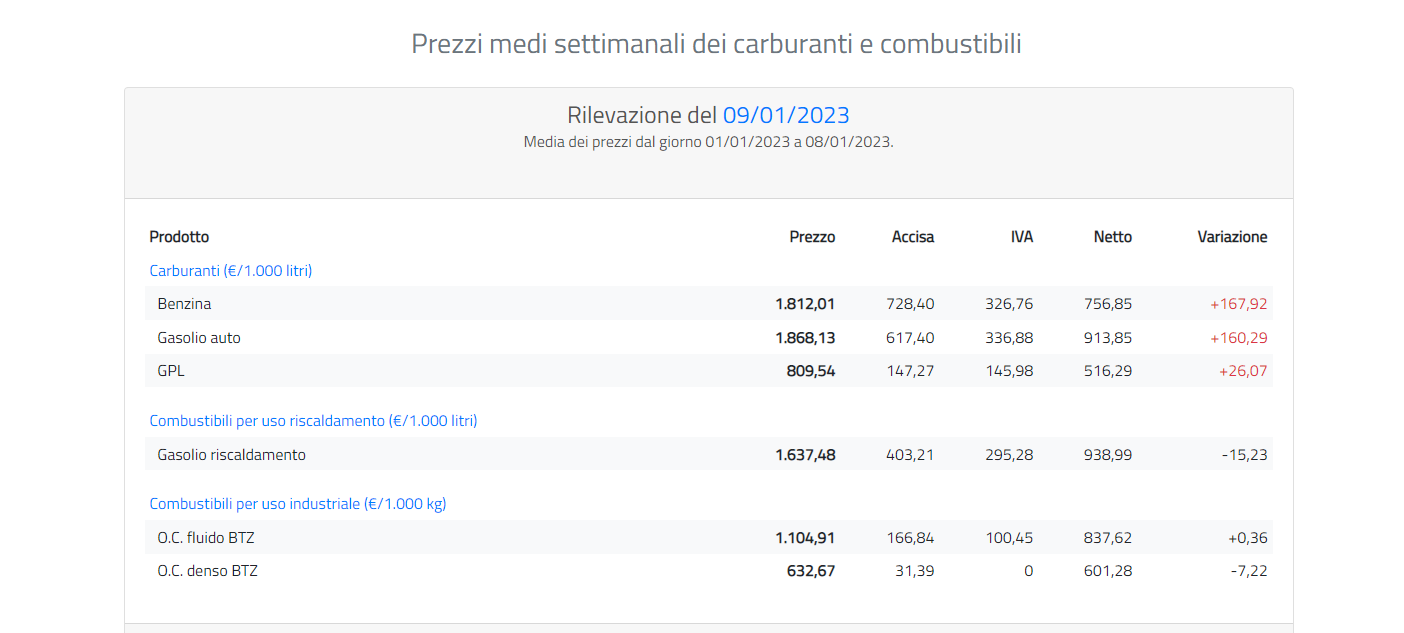The width and height of the screenshot is (1404, 633).
Task: Click Benzina price 1.812,01
Action: pos(805,304)
